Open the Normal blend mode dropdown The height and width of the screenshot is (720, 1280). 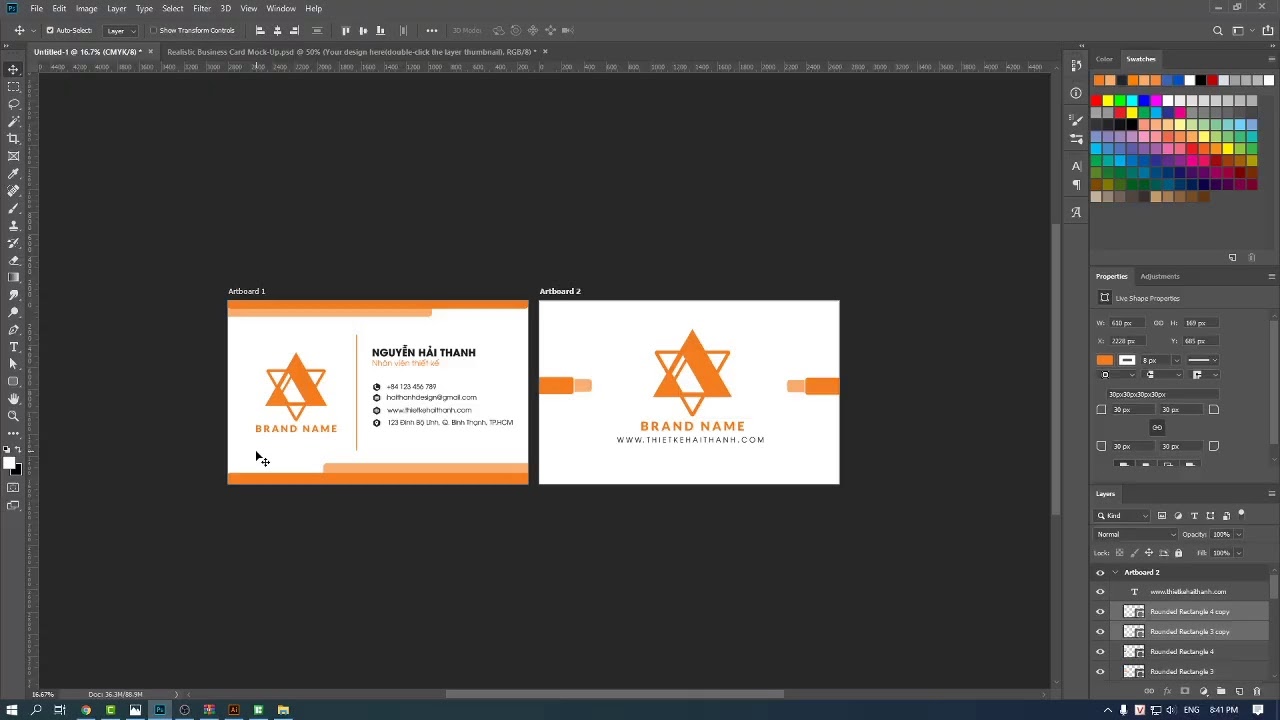coord(1136,534)
